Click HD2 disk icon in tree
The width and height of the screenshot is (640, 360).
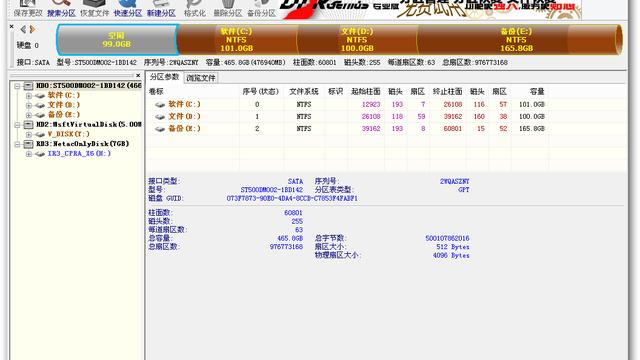[28, 124]
